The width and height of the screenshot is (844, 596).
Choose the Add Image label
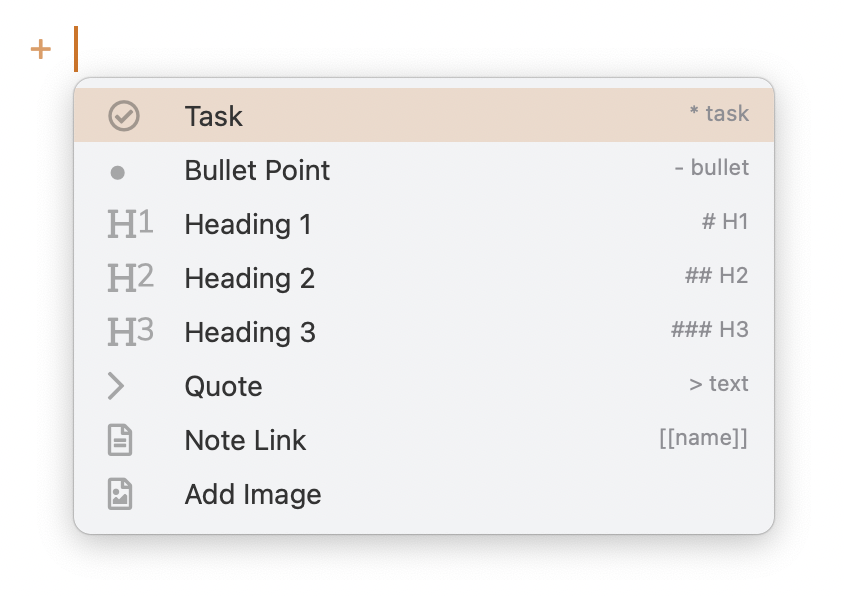tap(253, 494)
